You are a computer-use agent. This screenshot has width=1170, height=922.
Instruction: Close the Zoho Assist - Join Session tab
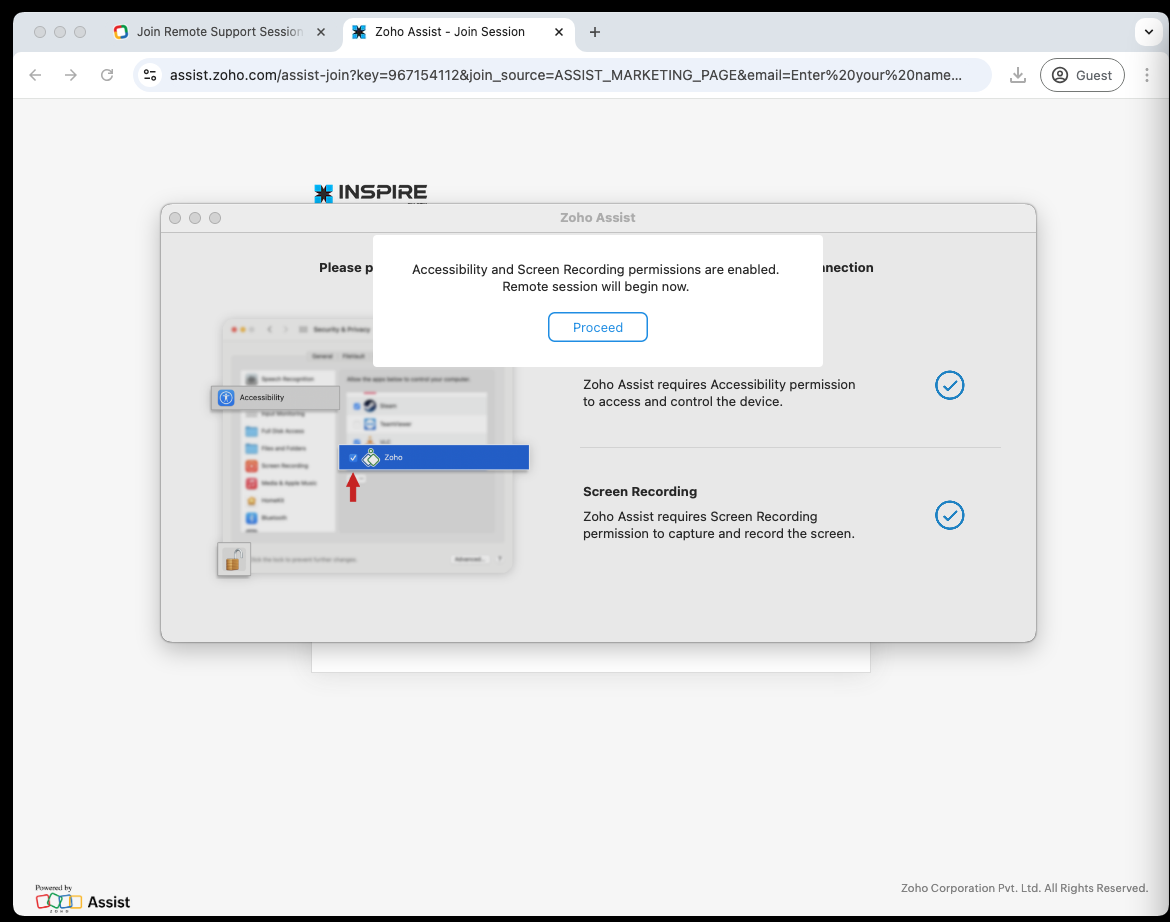559,32
